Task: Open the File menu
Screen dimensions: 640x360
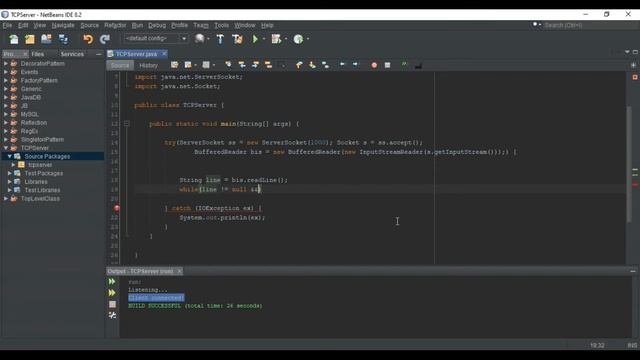Action: pos(7,25)
